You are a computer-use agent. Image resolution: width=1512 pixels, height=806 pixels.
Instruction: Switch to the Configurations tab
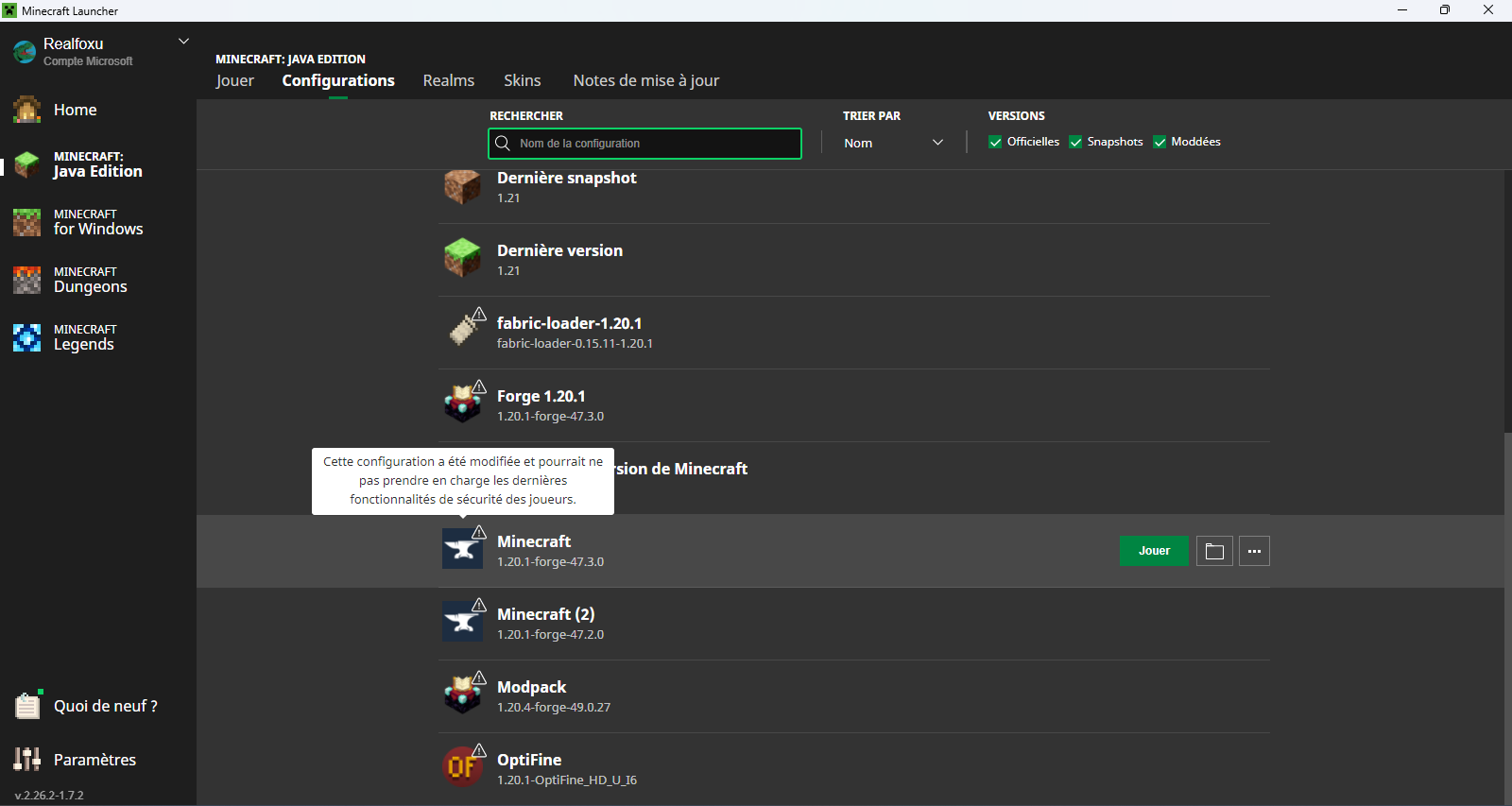click(338, 80)
